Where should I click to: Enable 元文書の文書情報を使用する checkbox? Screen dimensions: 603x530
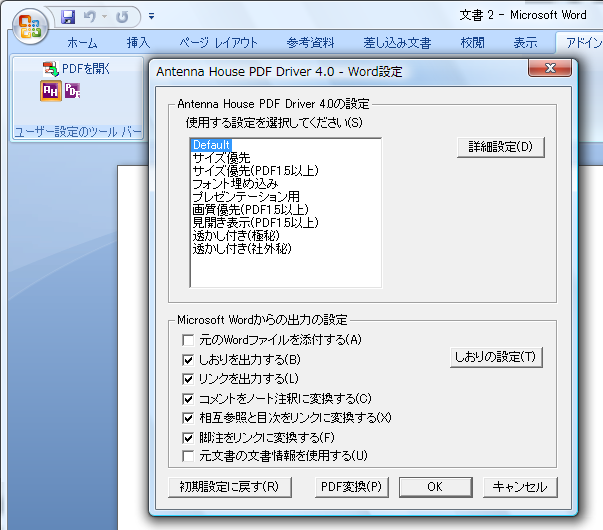[188, 456]
